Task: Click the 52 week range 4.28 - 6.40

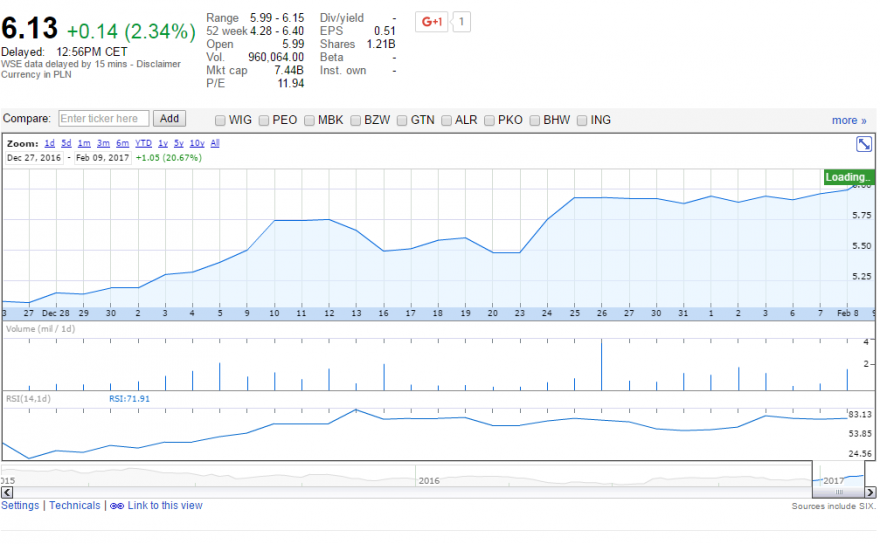Action: pos(277,31)
